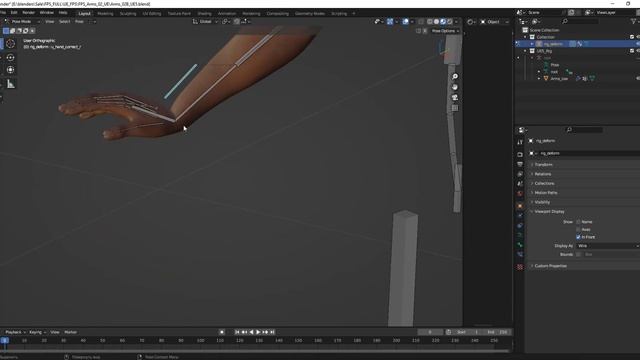Open the Select menu in viewport header
Image resolution: width=640 pixels, height=360 pixels.
[64, 22]
